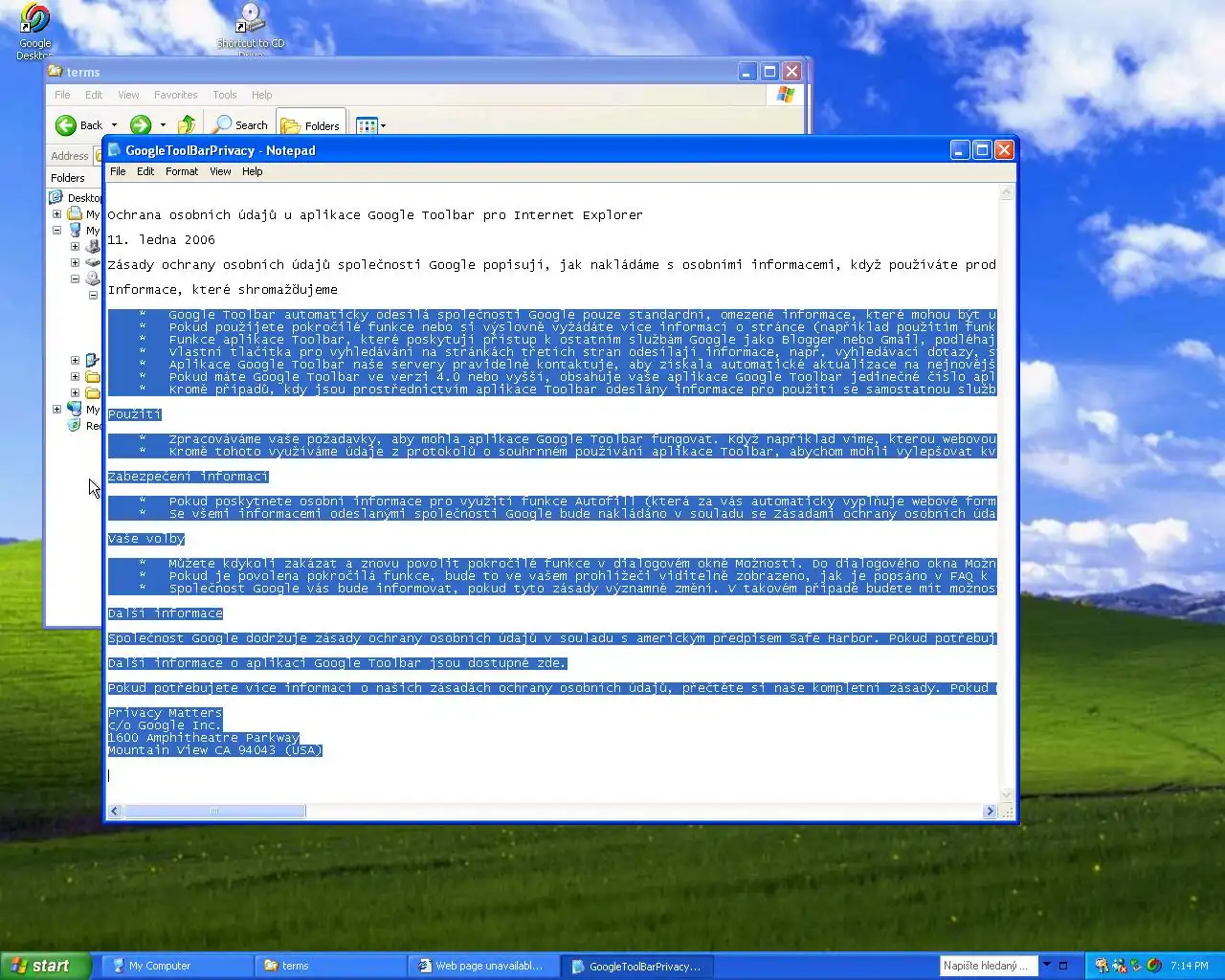Select the Control Panel icon in tree
The width and height of the screenshot is (1225, 980).
[x=93, y=360]
